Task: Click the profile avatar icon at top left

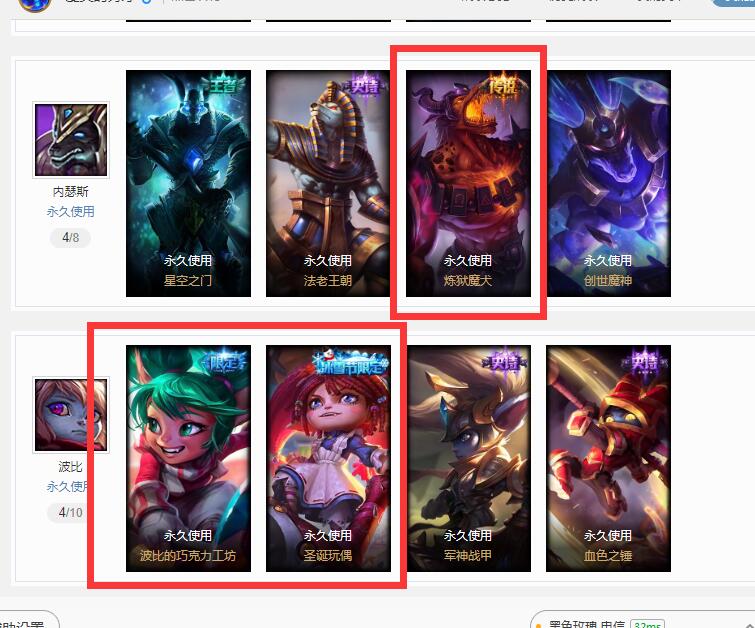Action: [x=35, y=5]
